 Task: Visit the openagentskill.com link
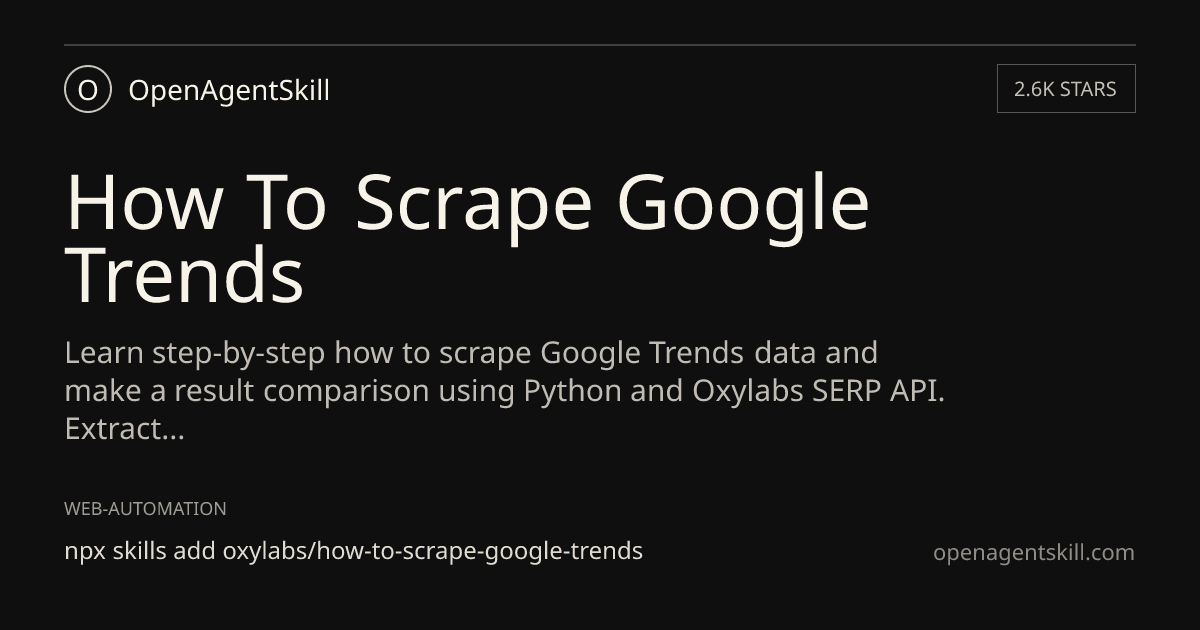pyautogui.click(x=1034, y=553)
